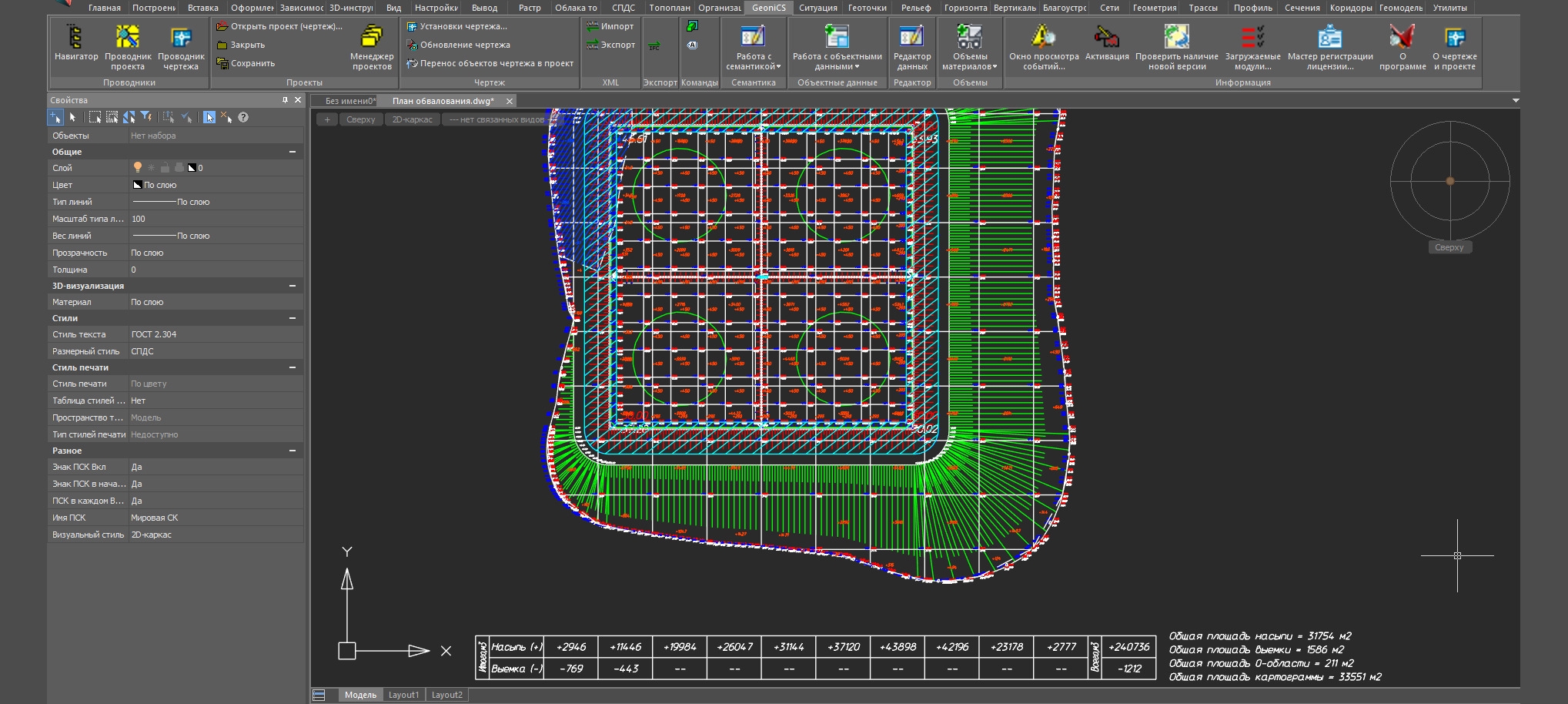Click Установки чертежа button
Screen dimensions: 1568x704
tap(457, 26)
